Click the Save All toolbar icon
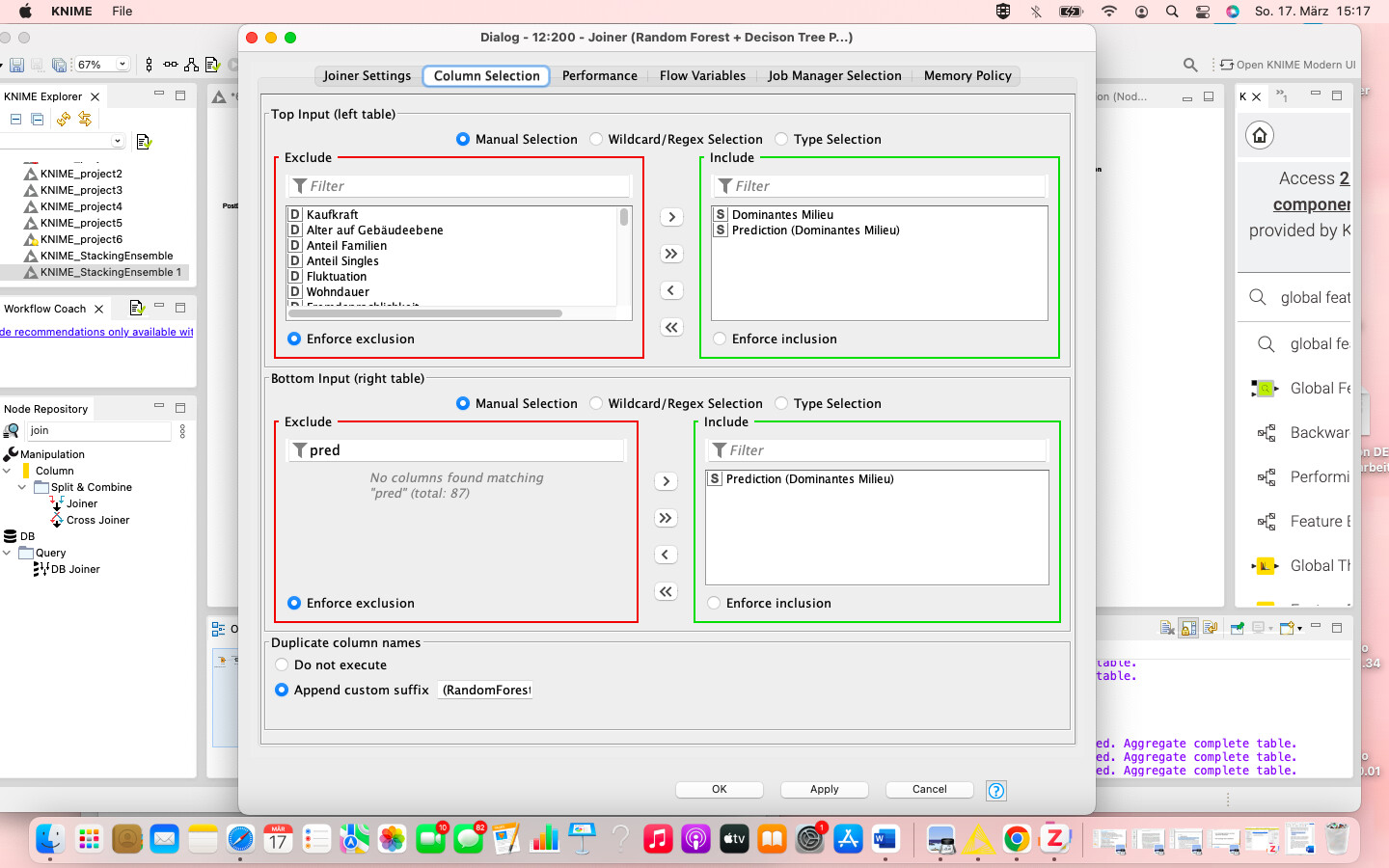 [x=59, y=65]
